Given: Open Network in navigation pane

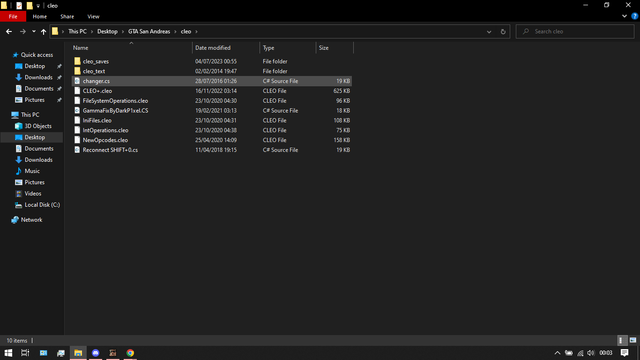Looking at the screenshot, I should click(x=31, y=220).
